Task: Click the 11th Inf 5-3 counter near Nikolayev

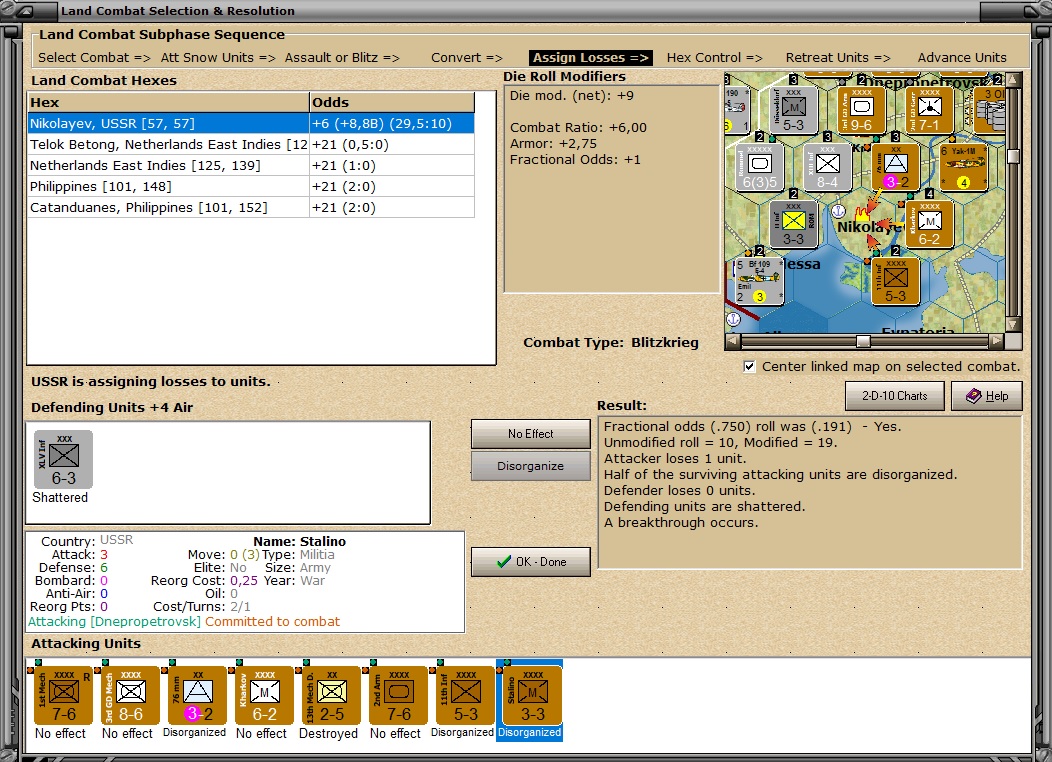Action: point(893,280)
